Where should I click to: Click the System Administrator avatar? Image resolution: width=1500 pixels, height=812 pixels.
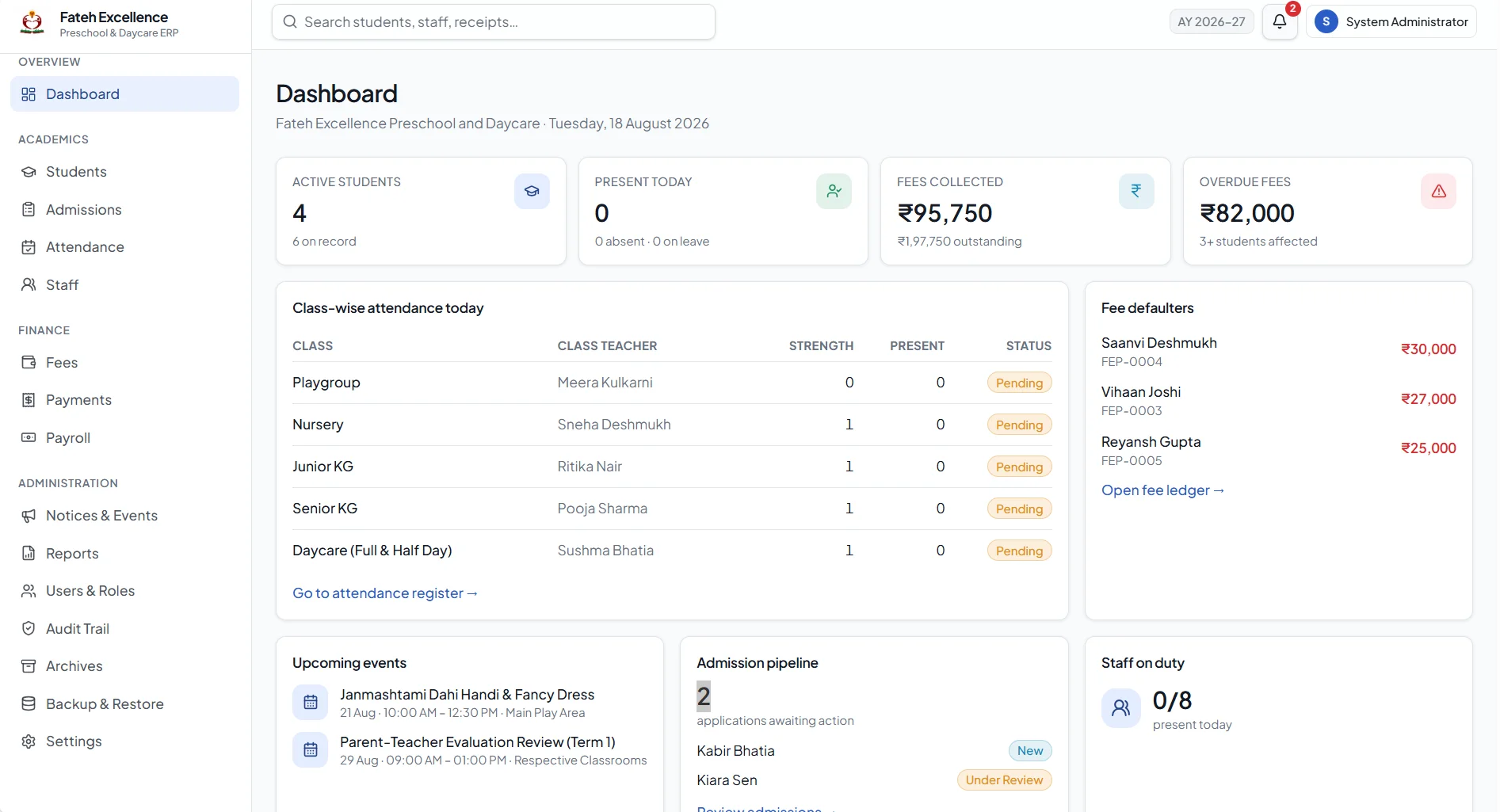(x=1326, y=21)
